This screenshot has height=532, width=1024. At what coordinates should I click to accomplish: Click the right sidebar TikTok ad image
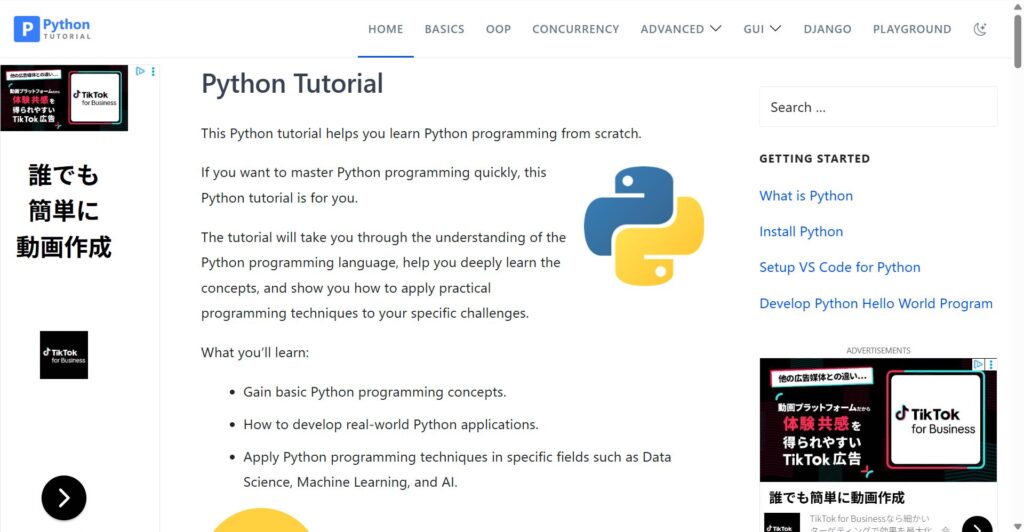pyautogui.click(x=878, y=420)
